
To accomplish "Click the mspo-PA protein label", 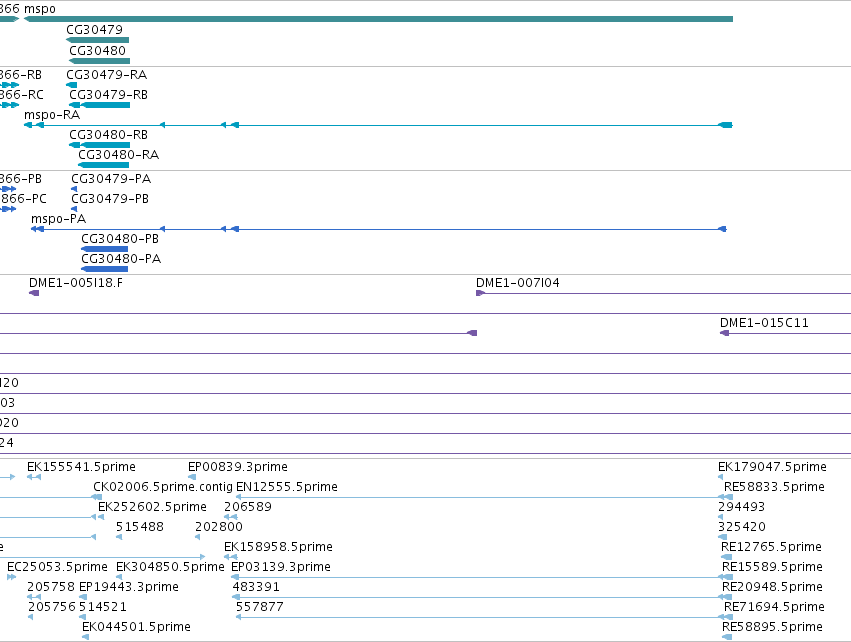I will pos(59,219).
